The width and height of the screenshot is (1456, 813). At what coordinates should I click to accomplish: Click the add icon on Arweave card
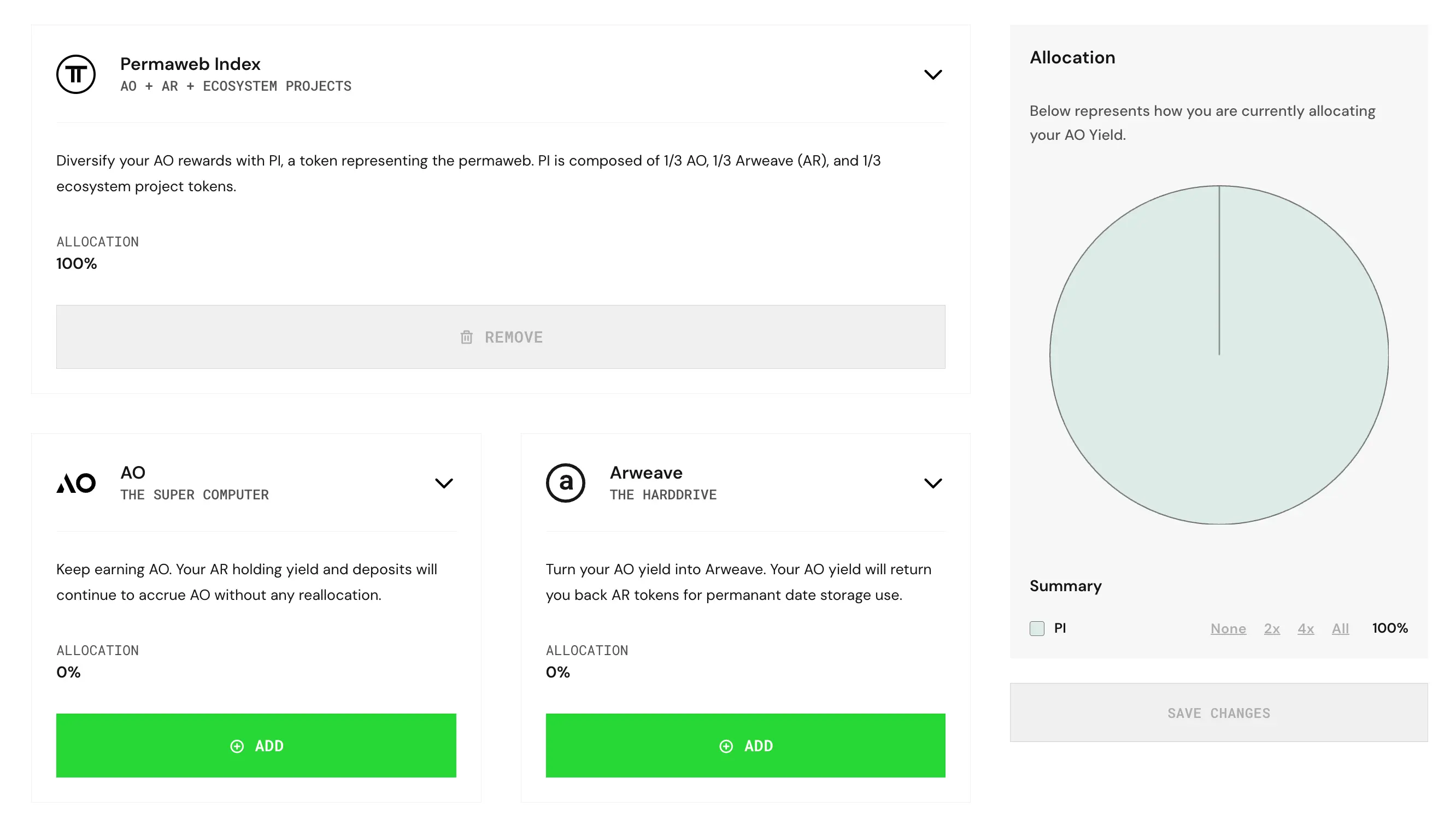[x=727, y=745]
